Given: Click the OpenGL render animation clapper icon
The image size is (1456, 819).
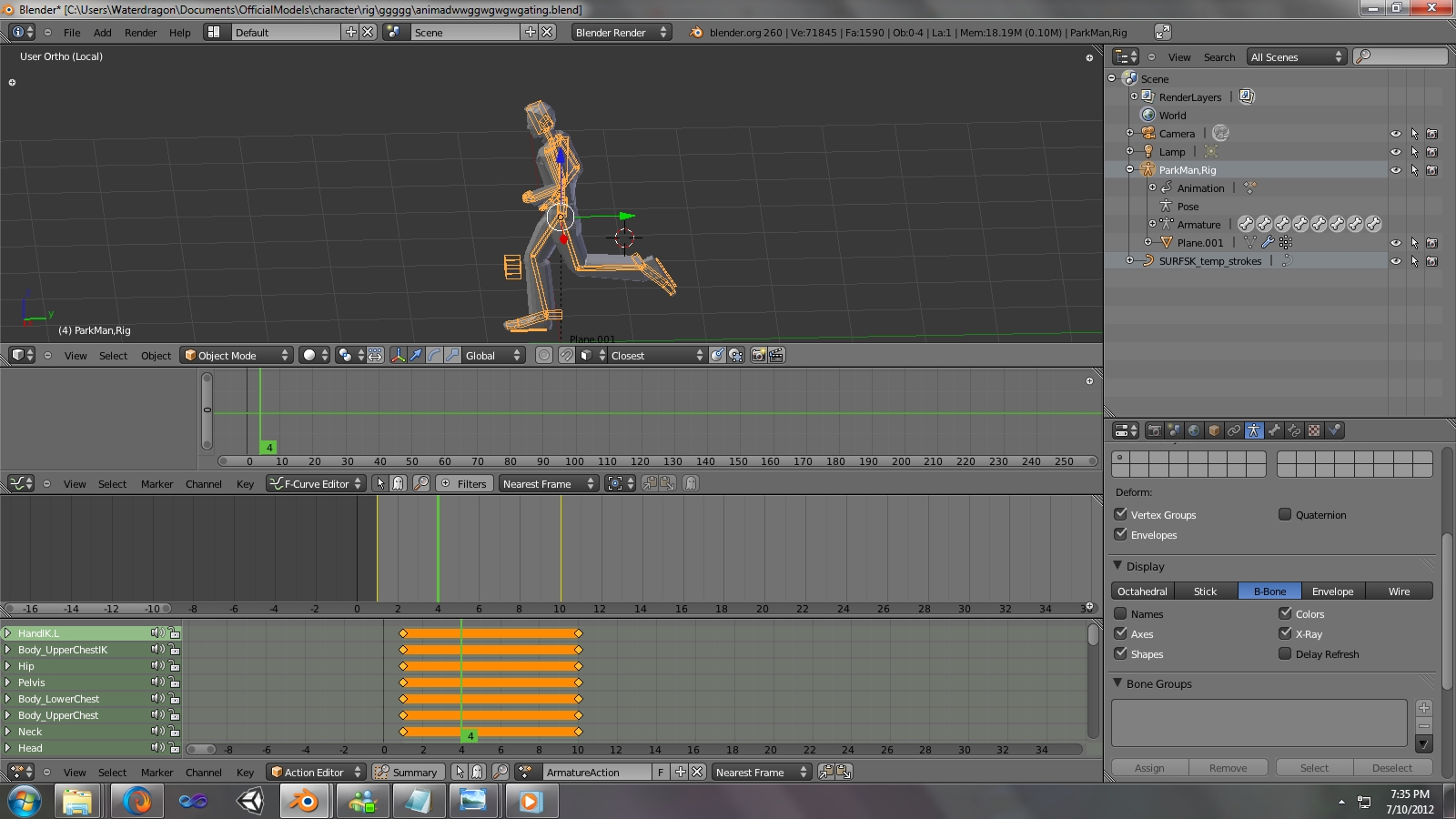Looking at the screenshot, I should pos(776,355).
